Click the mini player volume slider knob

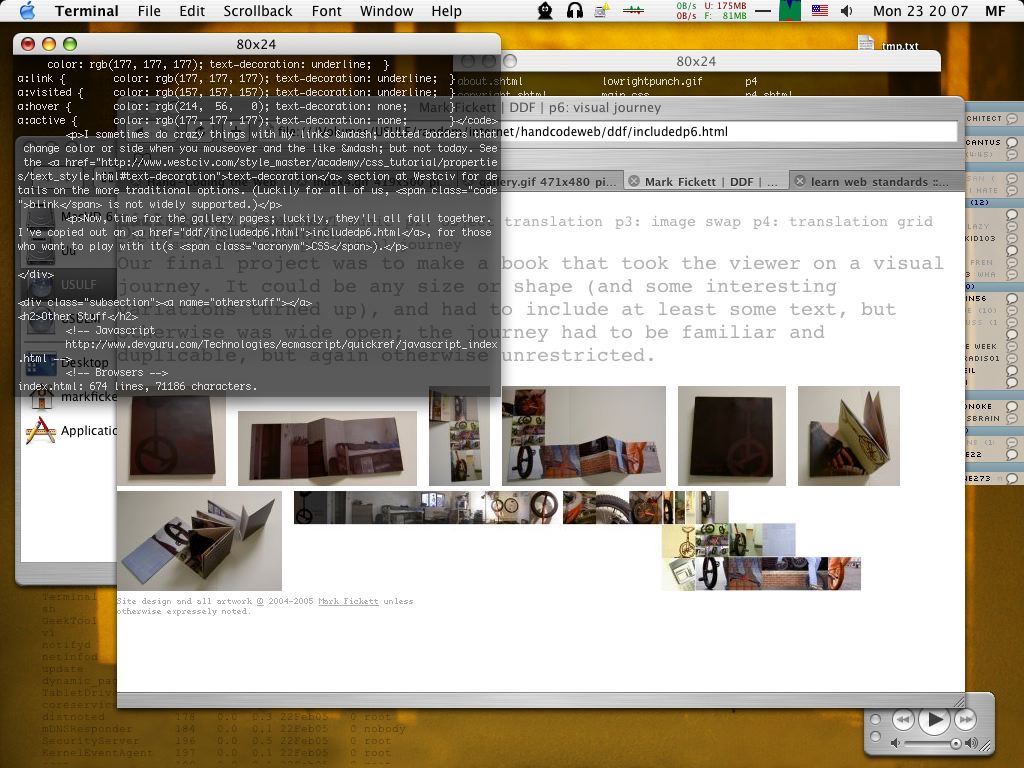pos(955,743)
